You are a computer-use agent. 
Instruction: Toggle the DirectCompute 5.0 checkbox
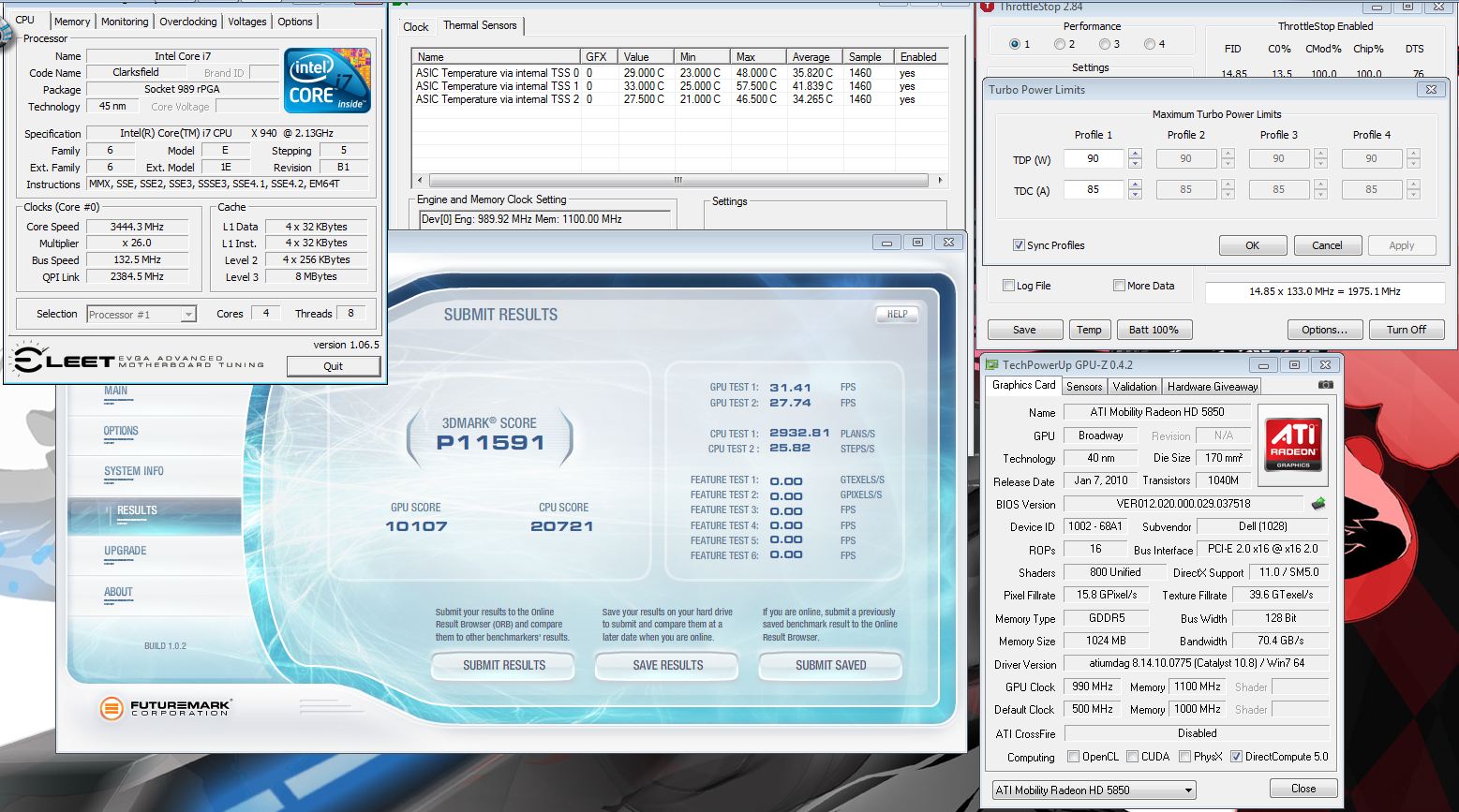(1236, 757)
